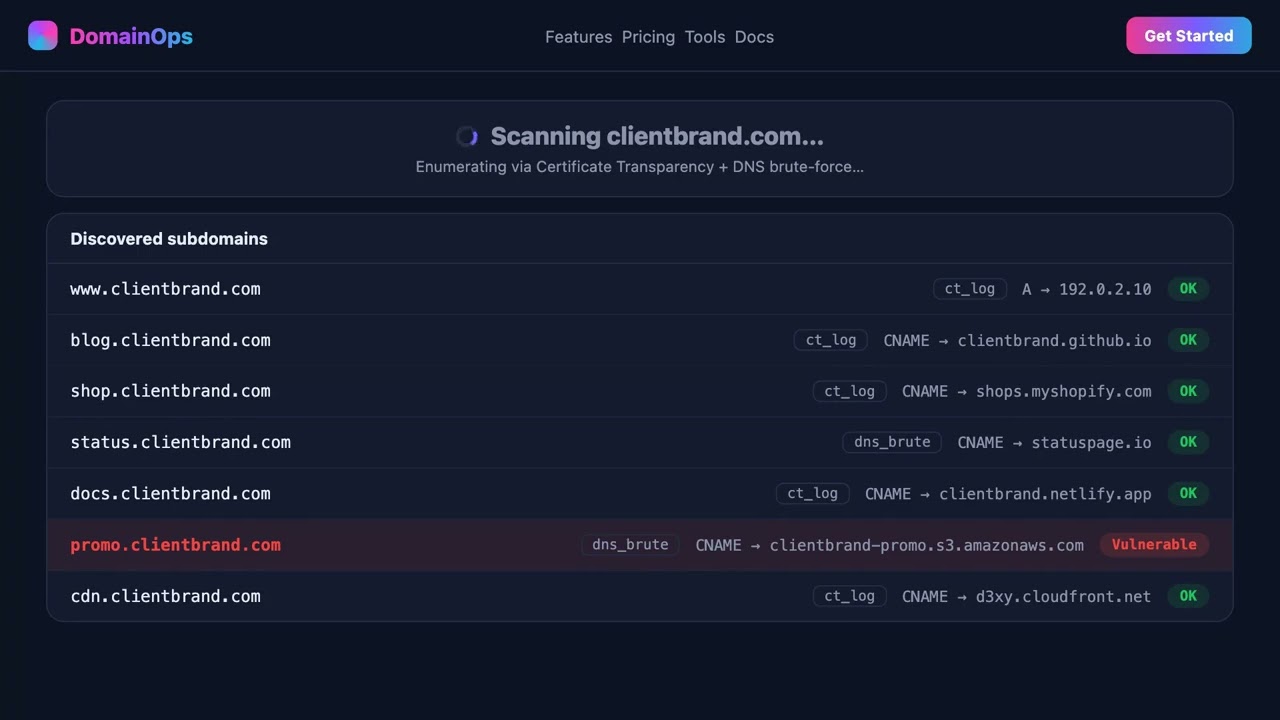
Task: Open the Features nav item
Action: pyautogui.click(x=578, y=37)
